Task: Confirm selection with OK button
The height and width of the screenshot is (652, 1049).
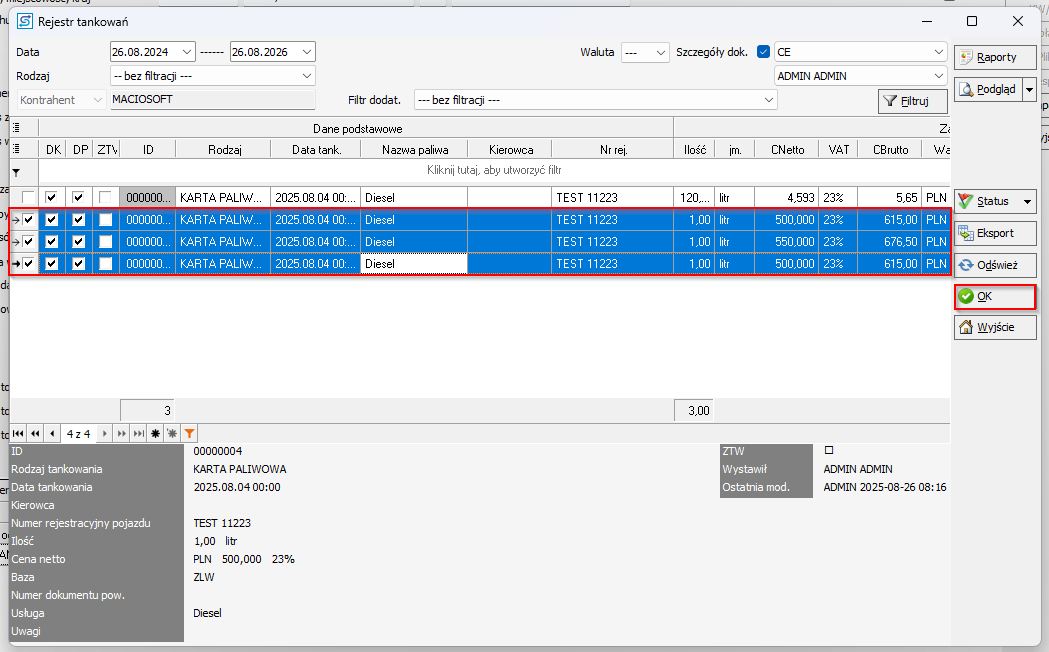Action: 995,297
